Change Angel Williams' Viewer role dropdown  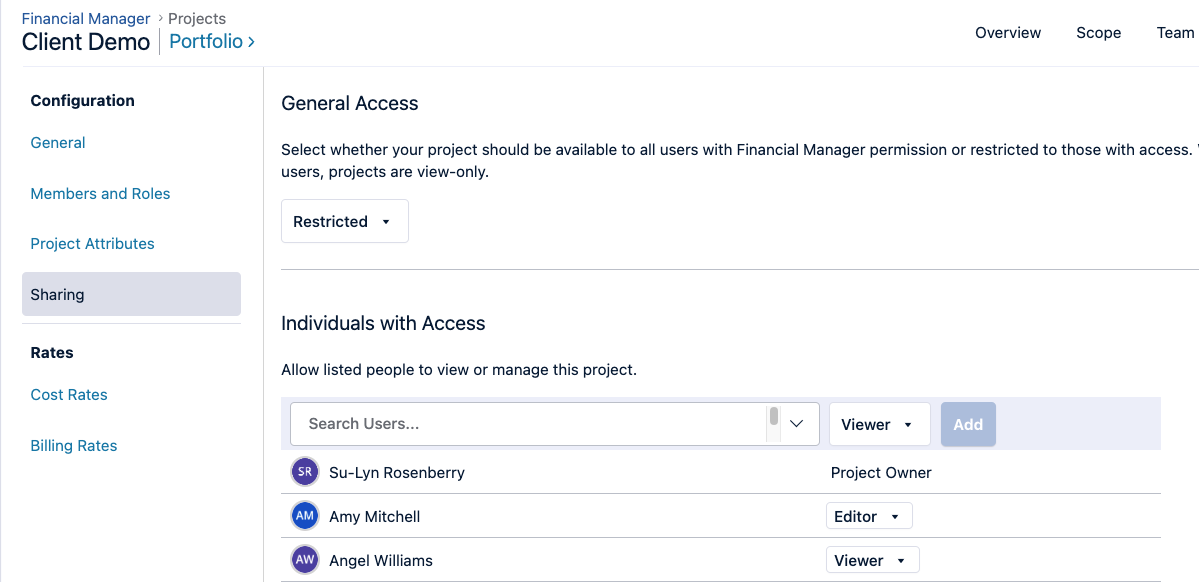[x=872, y=560]
